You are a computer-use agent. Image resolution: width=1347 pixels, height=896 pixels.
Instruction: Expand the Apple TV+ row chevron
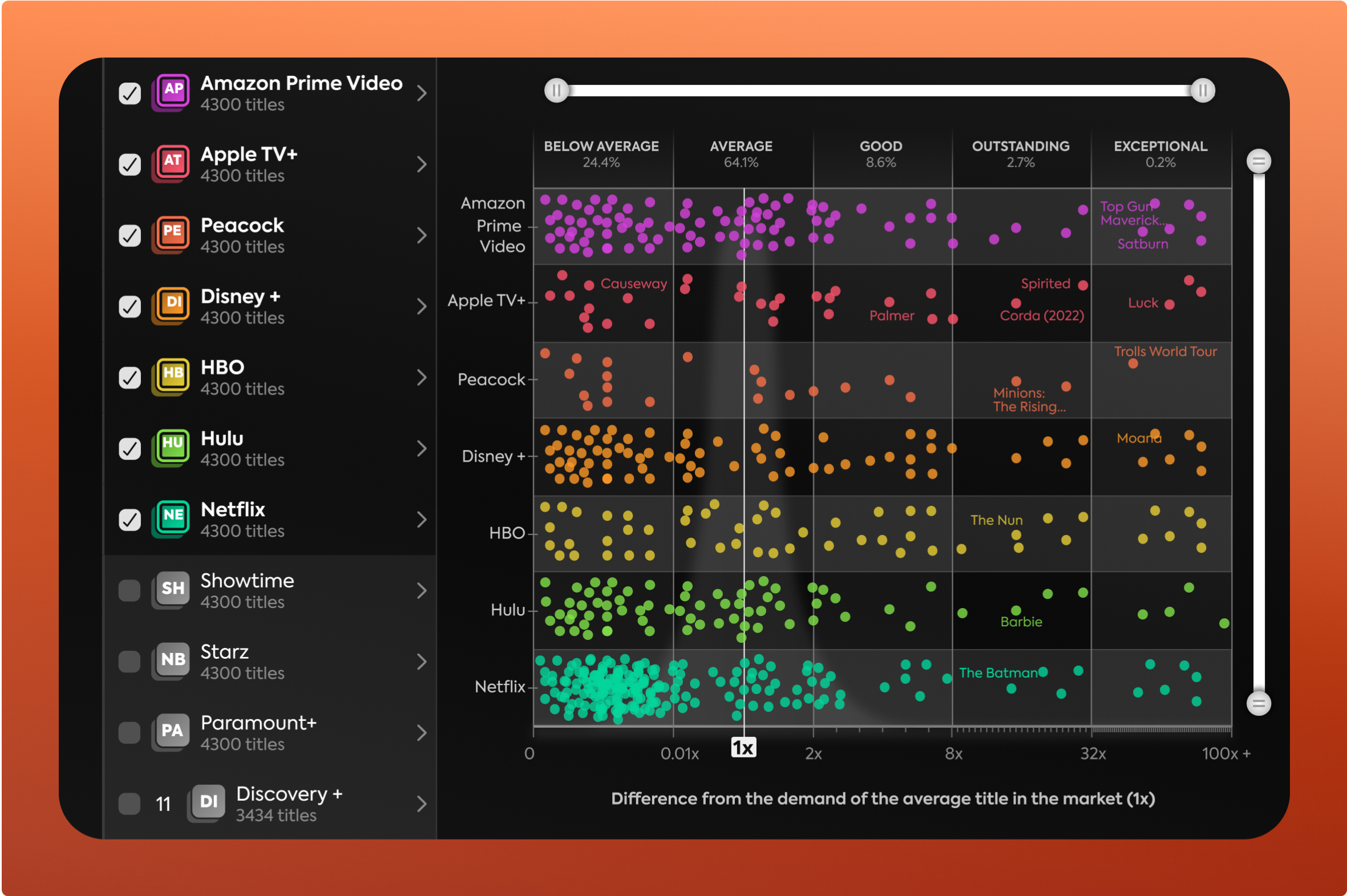[x=422, y=164]
